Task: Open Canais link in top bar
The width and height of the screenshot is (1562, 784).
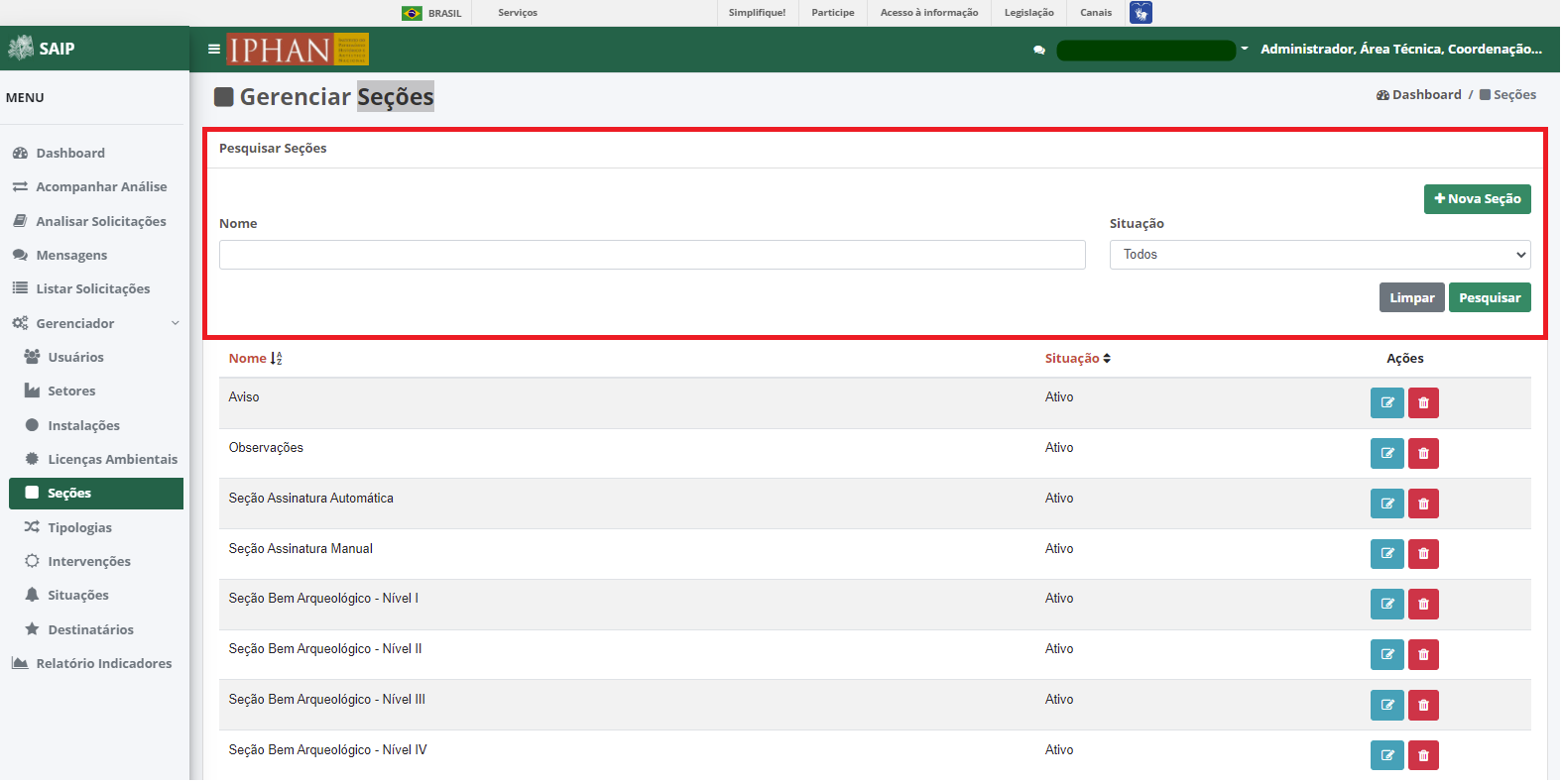Action: tap(1096, 13)
